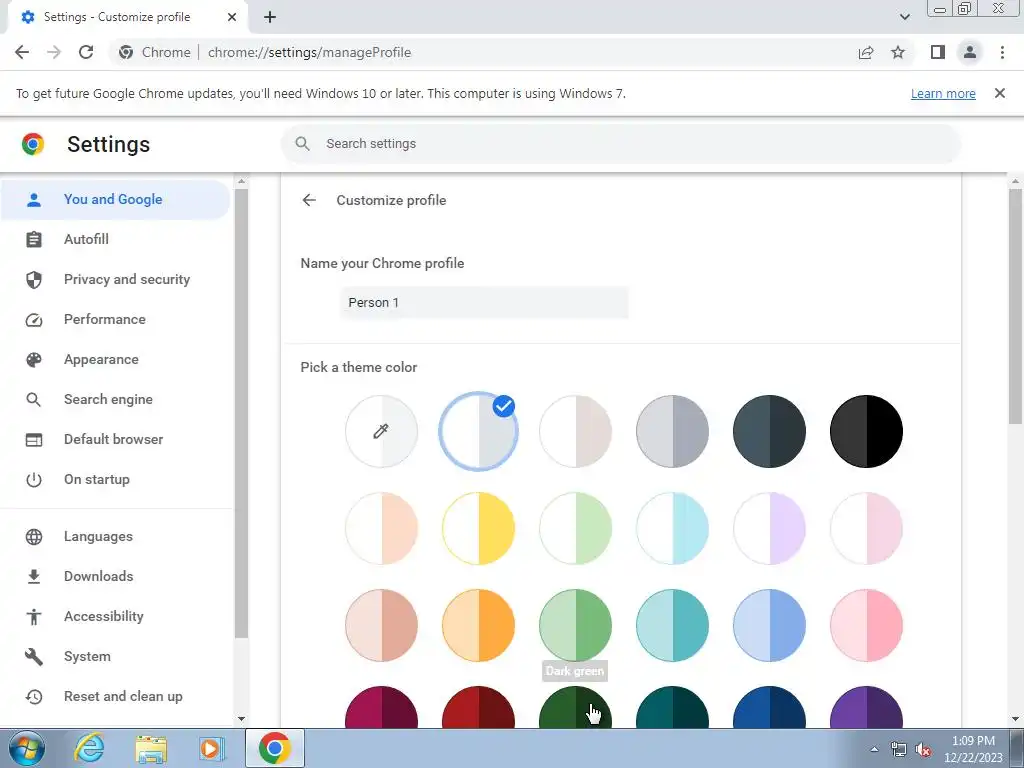Select the checked default theme color swatch
Image resolution: width=1024 pixels, height=768 pixels.
click(x=479, y=431)
